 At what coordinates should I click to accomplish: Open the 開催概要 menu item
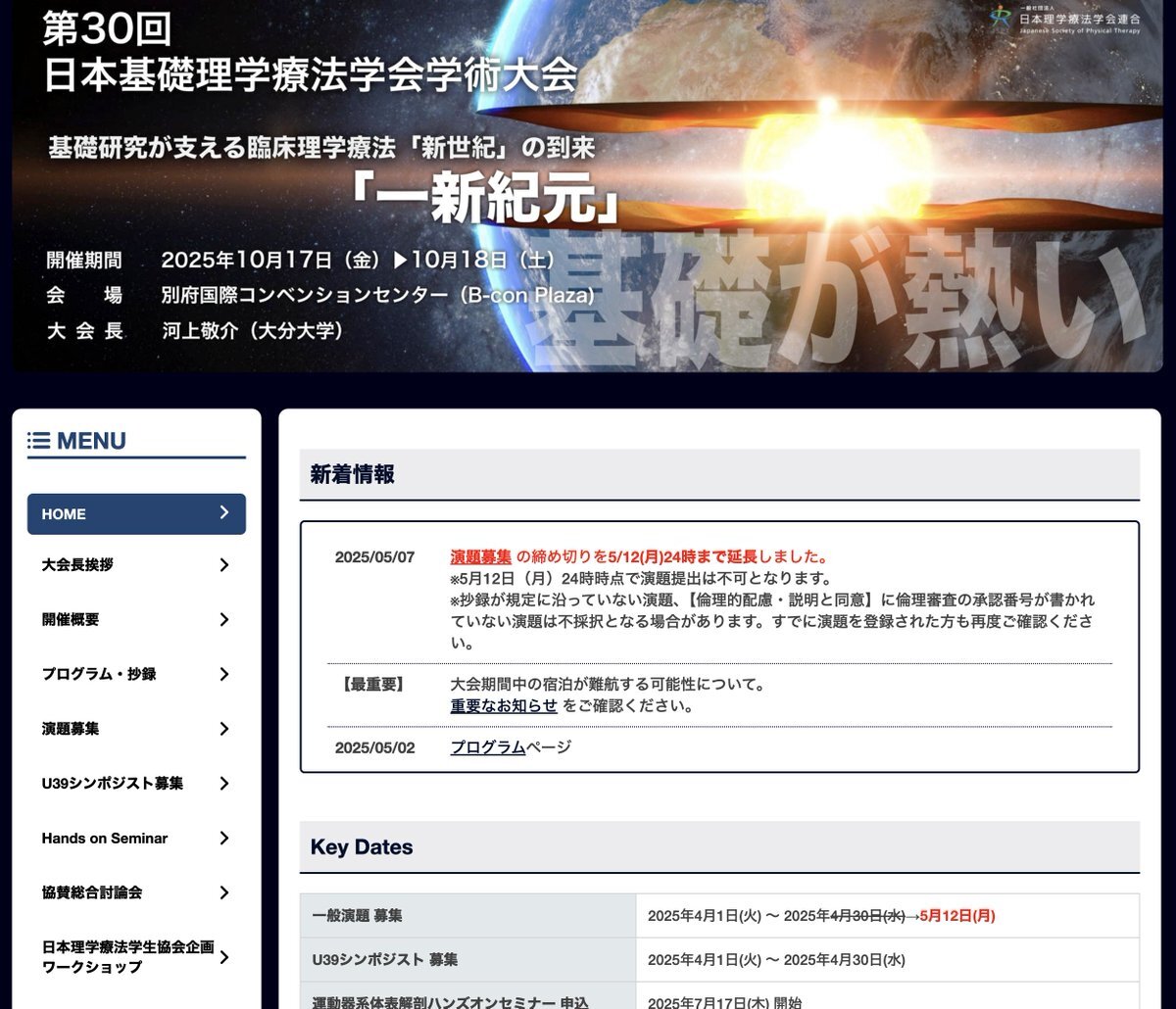[136, 620]
